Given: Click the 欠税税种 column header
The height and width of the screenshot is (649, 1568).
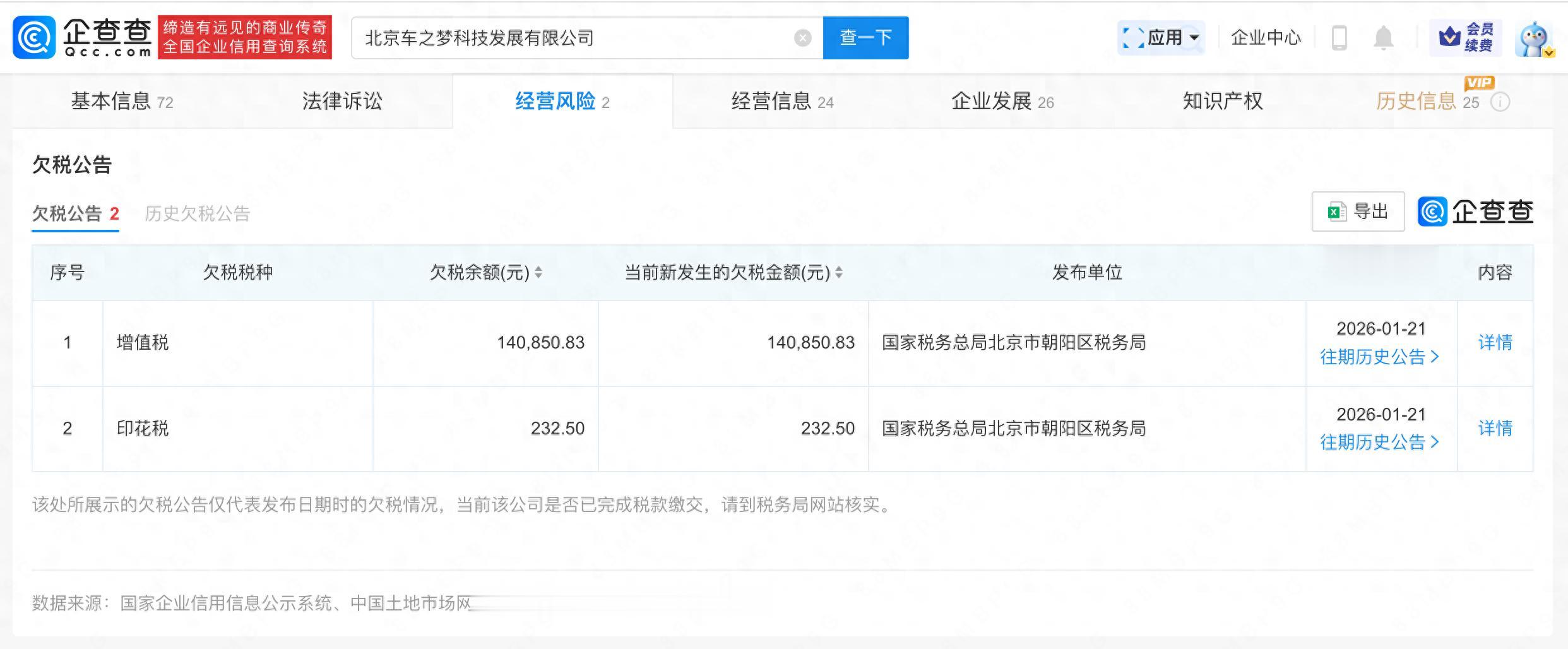Looking at the screenshot, I should (238, 273).
